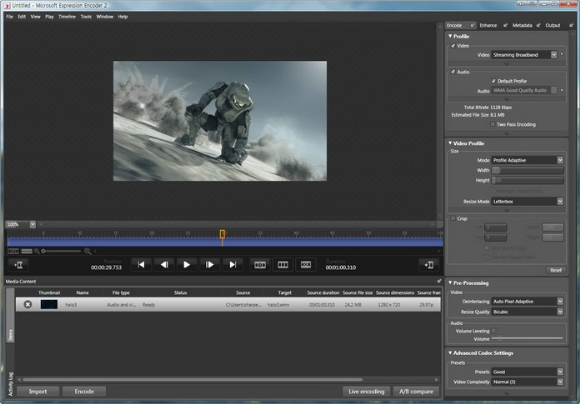The image size is (580, 404).
Task: Click the add trailer icon right of Duration
Action: click(x=429, y=265)
